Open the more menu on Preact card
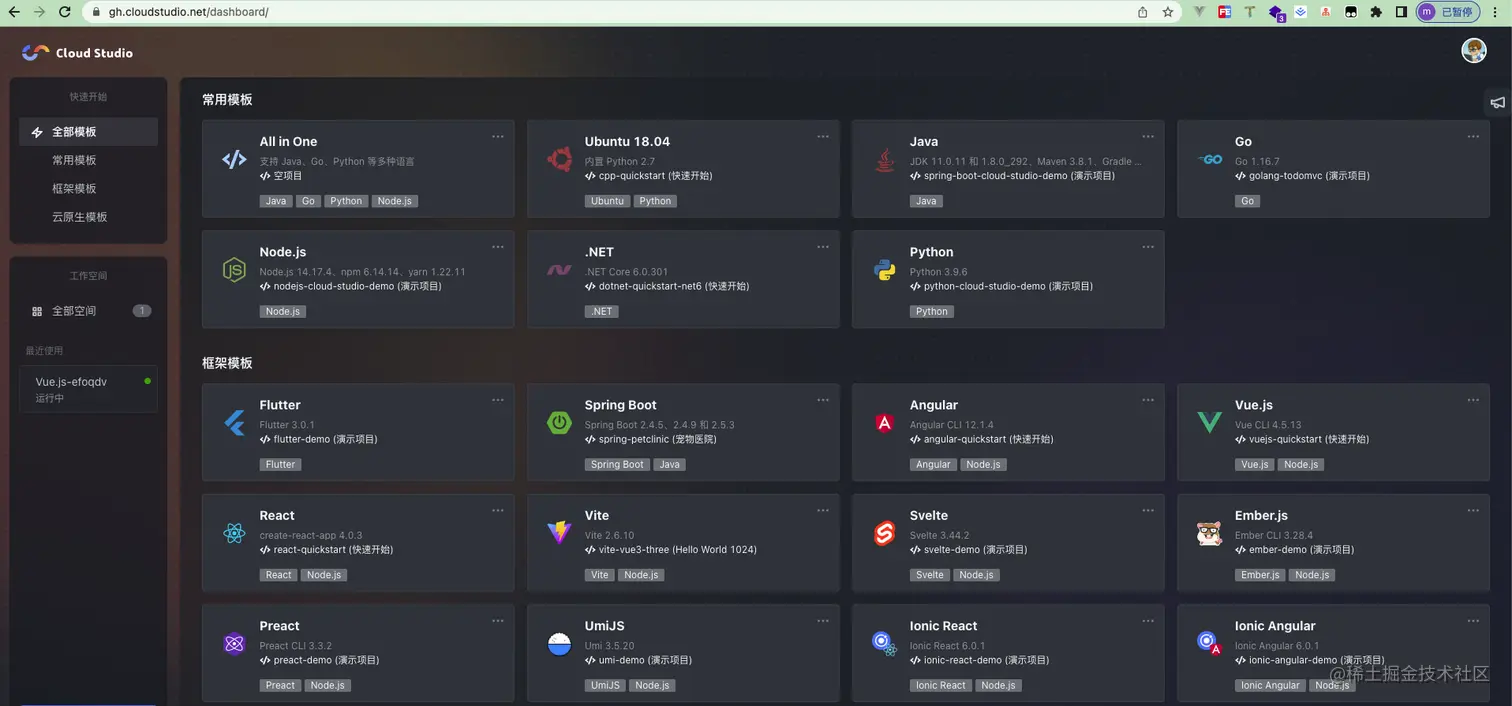 498,621
